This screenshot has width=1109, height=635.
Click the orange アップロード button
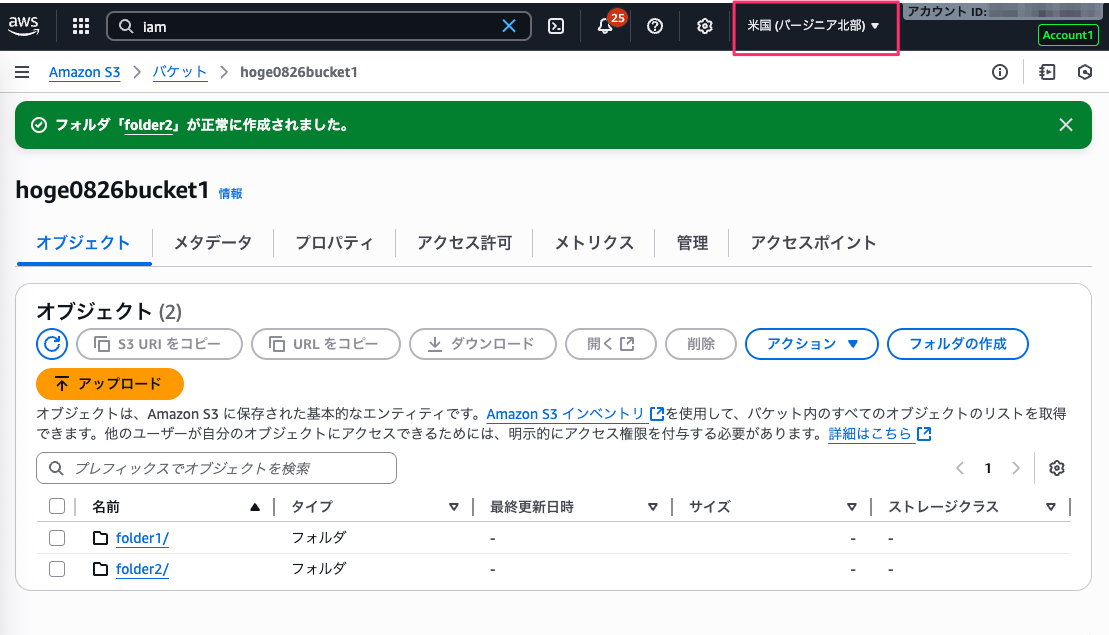(110, 384)
